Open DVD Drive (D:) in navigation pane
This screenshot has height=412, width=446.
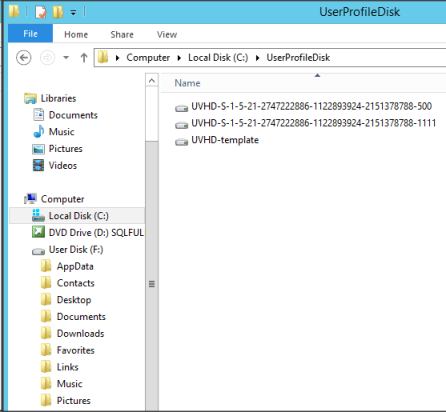[x=88, y=232]
